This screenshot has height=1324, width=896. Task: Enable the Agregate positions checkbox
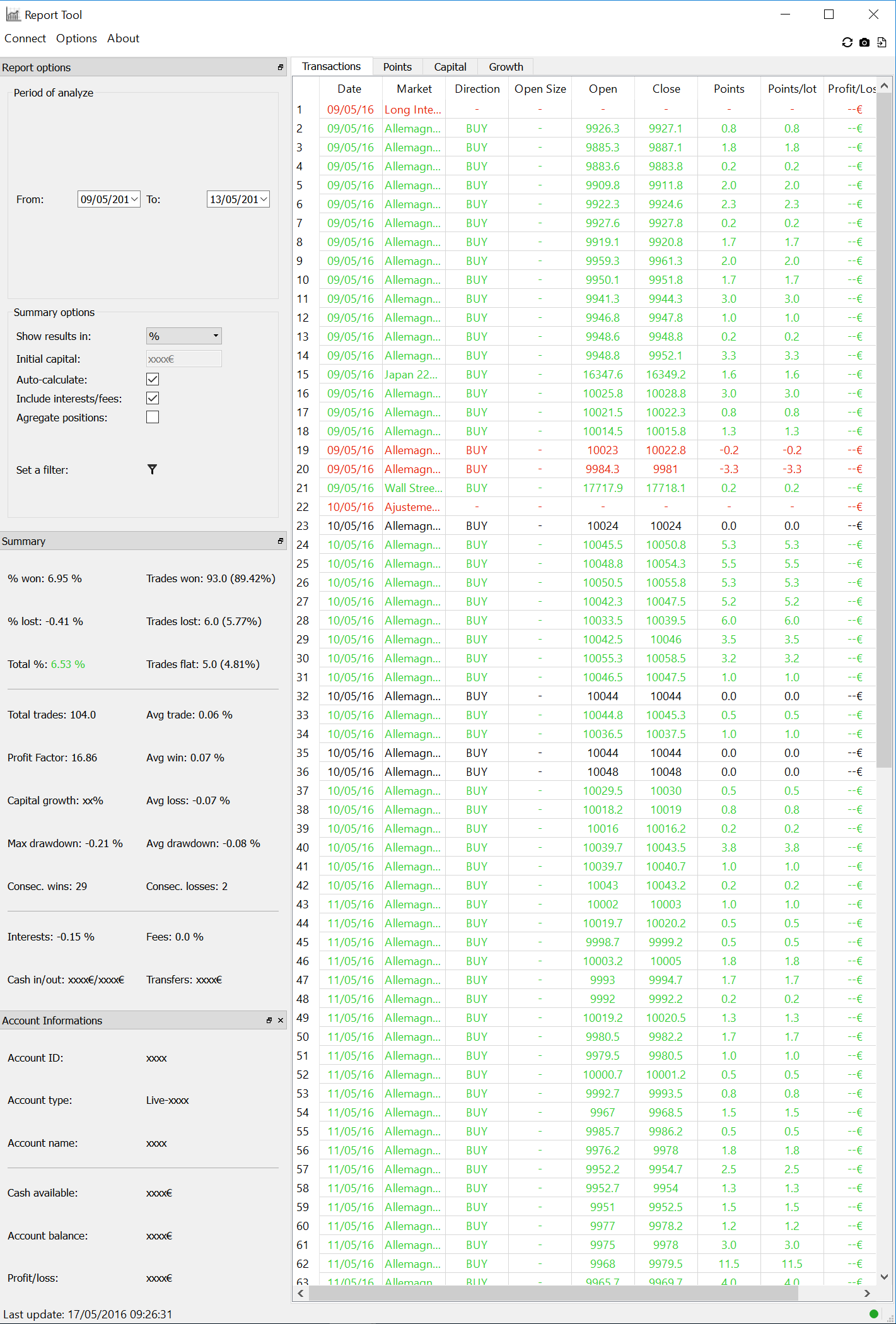[x=153, y=417]
